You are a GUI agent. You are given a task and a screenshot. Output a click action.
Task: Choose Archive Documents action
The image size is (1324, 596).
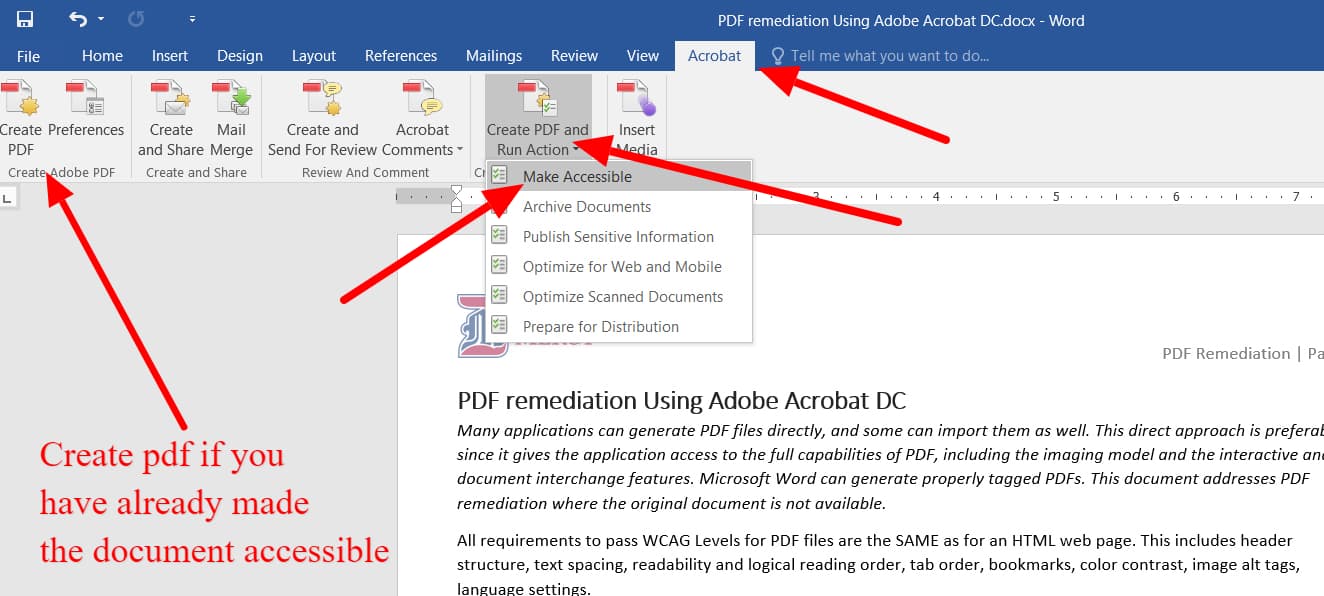(x=618, y=206)
